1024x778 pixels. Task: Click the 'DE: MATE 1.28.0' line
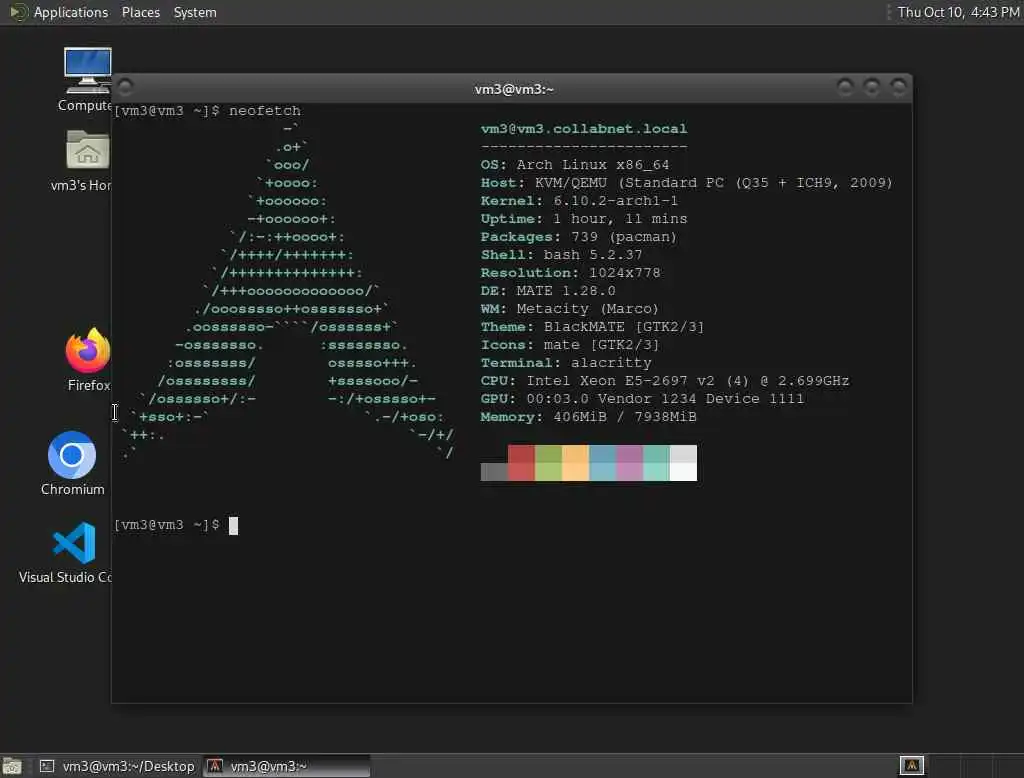(548, 291)
